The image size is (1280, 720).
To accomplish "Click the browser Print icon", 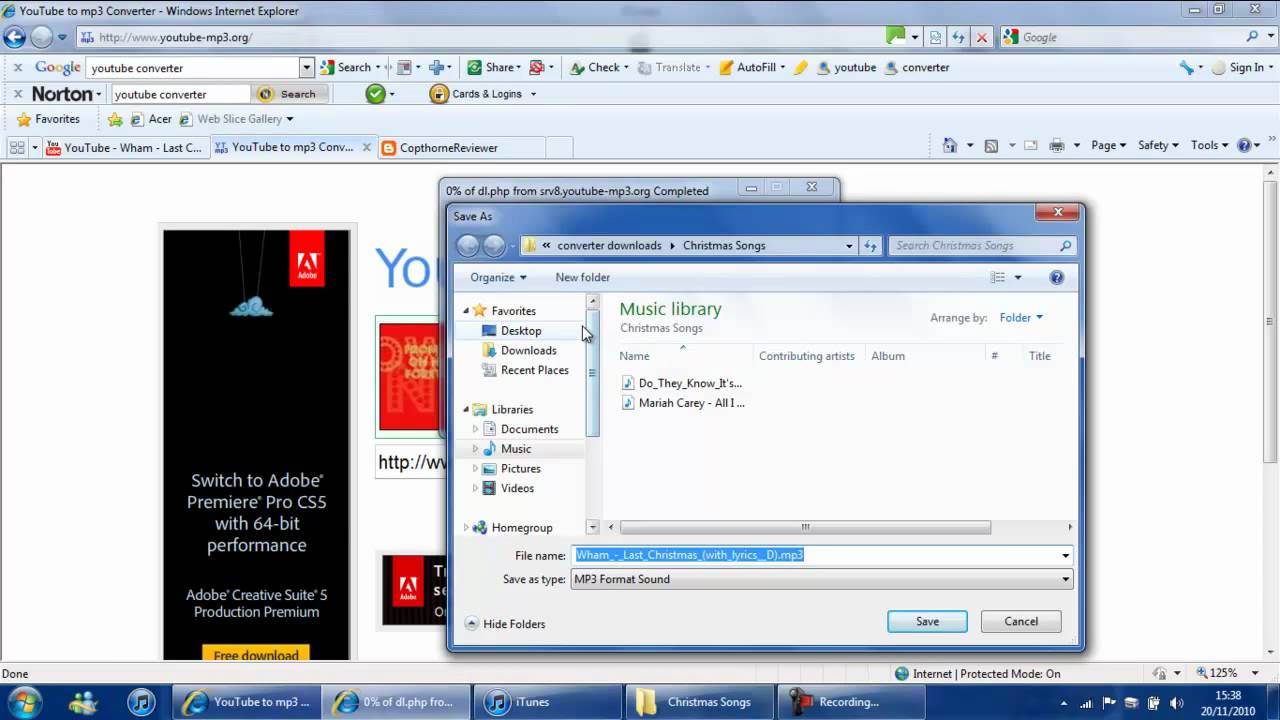I will (x=1056, y=146).
